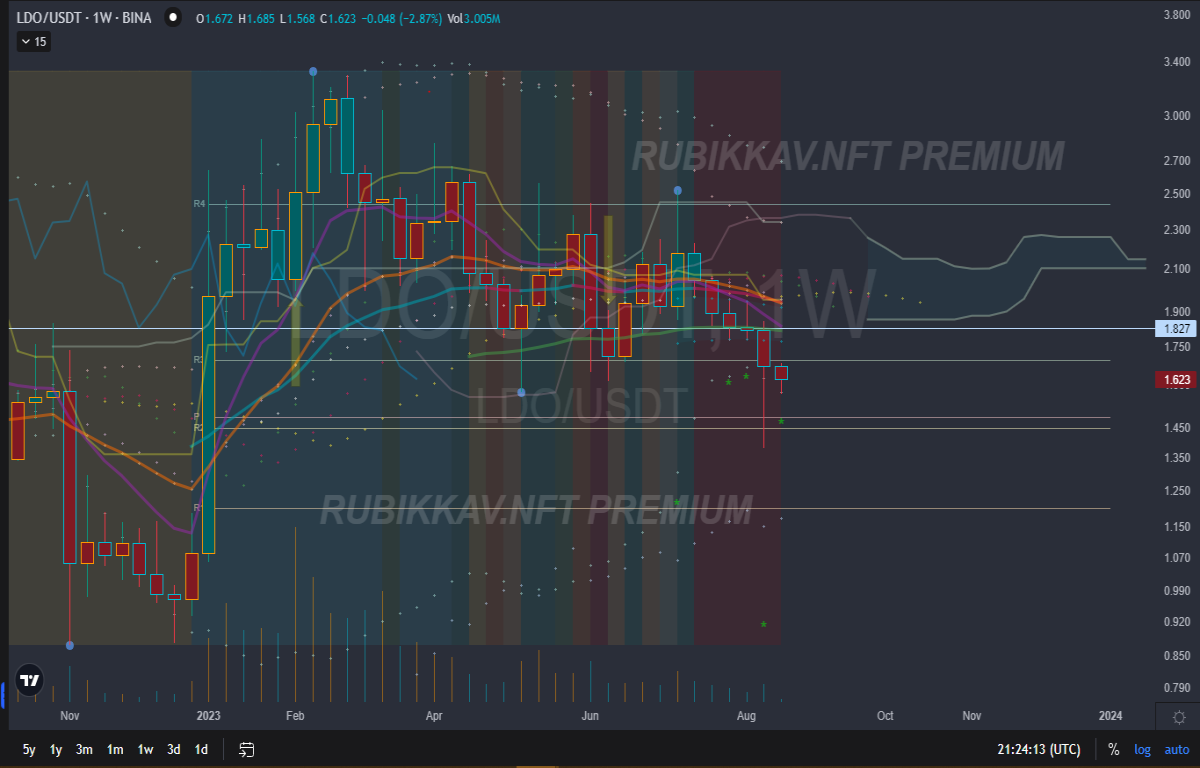Click the 1.827 horizontal line price label
Screen dimensions: 1200x768
pos(1176,328)
